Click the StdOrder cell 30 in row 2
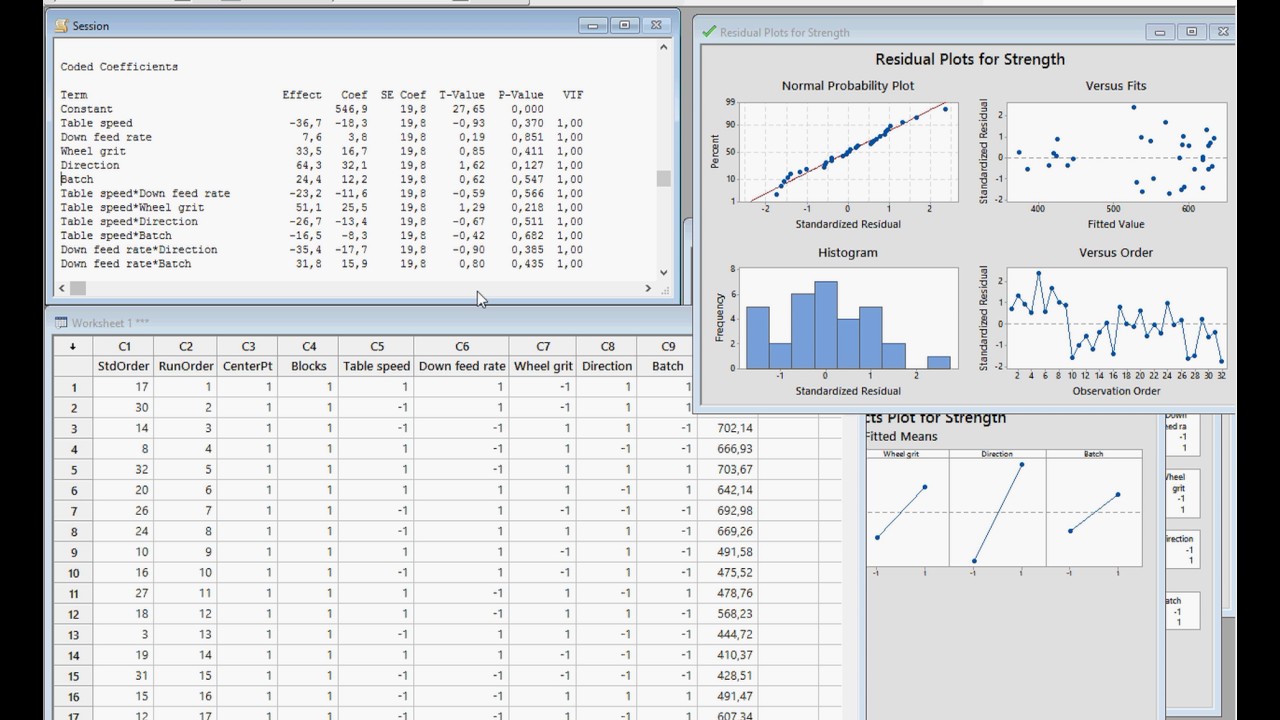1280x720 pixels. [124, 407]
